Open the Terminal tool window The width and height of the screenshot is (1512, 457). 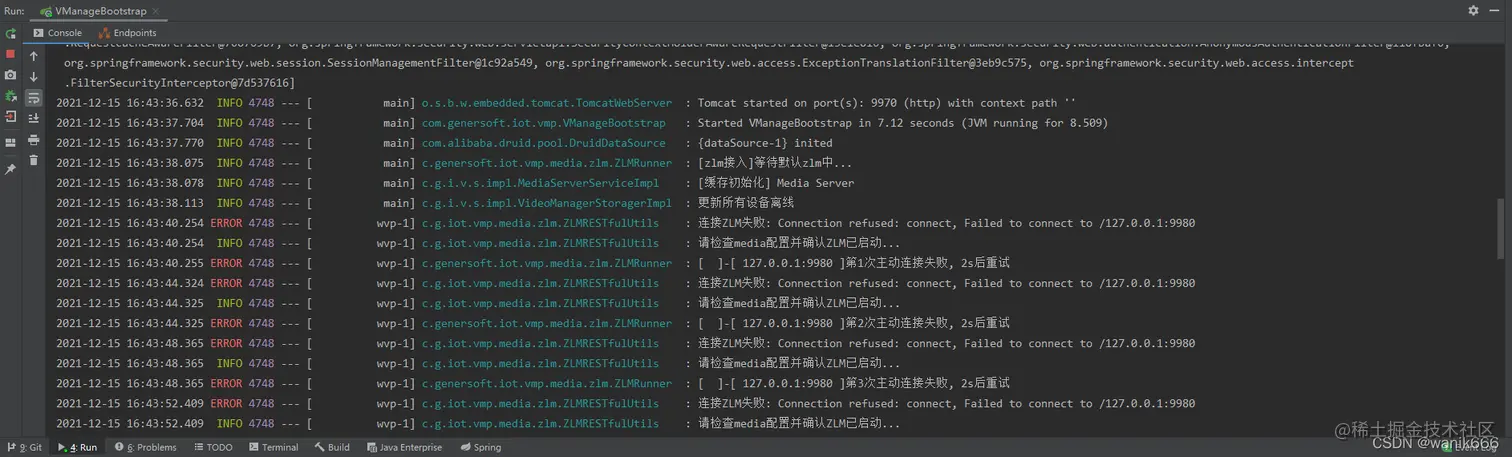[x=272, y=447]
